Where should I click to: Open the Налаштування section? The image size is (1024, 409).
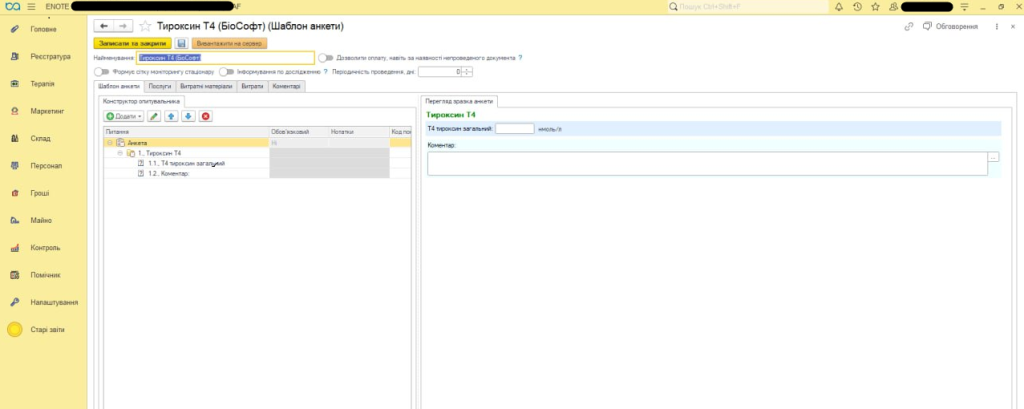43,303
